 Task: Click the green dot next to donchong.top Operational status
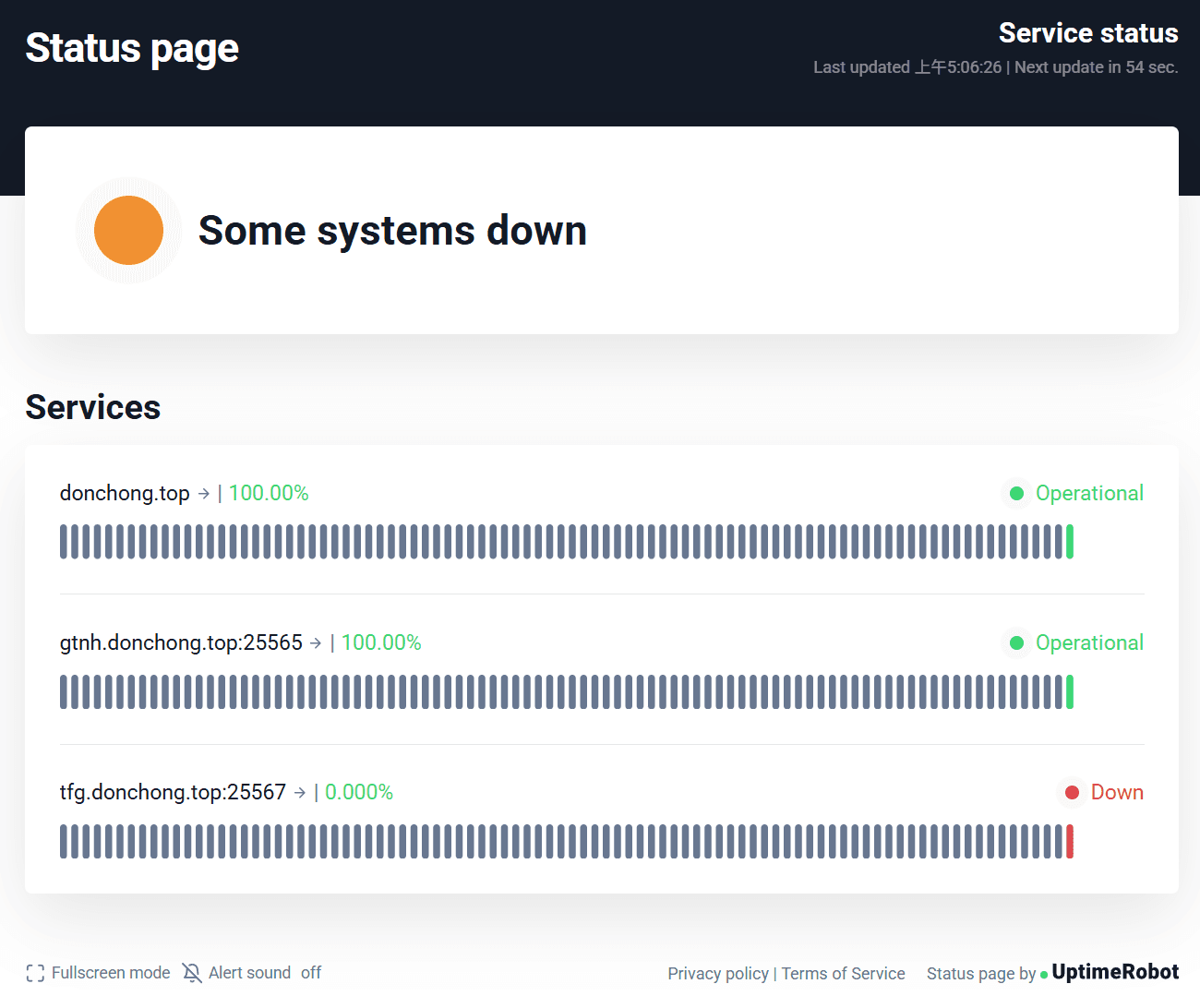tap(1015, 494)
